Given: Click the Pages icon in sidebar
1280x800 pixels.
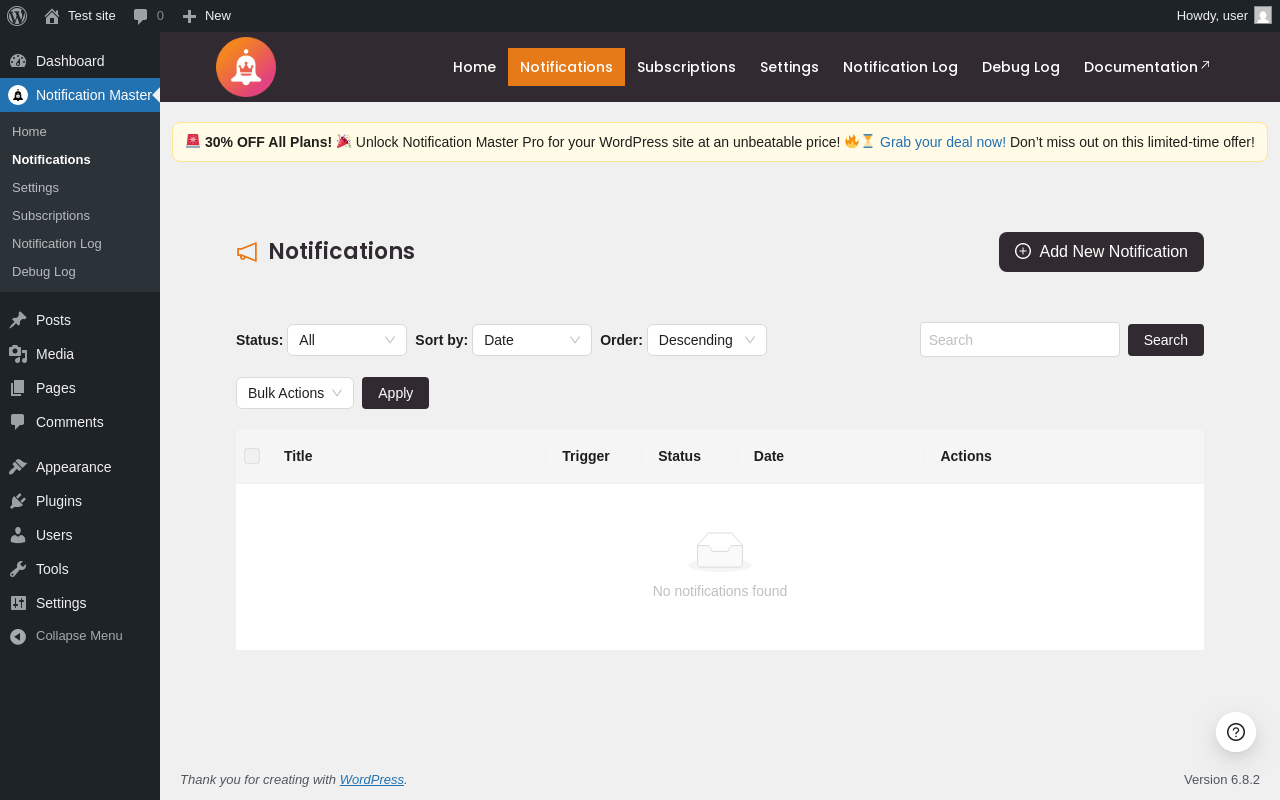Looking at the screenshot, I should [18, 388].
